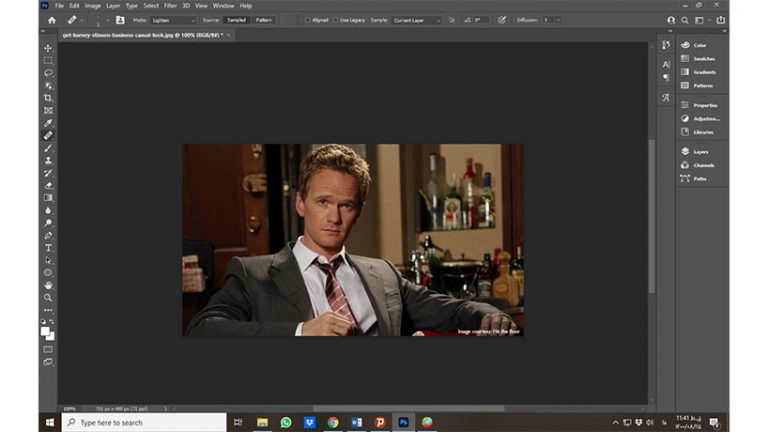Set Source to Sampled
This screenshot has height=432, width=768.
[236, 20]
